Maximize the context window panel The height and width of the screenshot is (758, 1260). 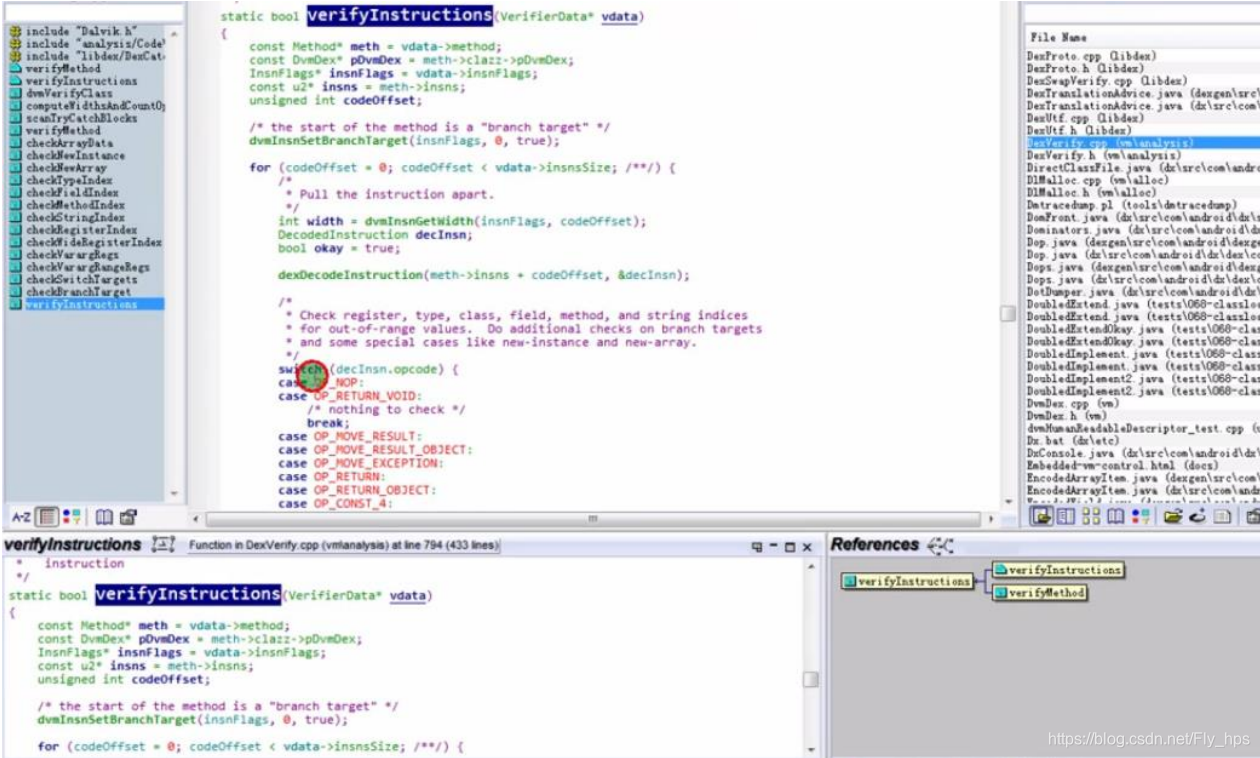[790, 547]
